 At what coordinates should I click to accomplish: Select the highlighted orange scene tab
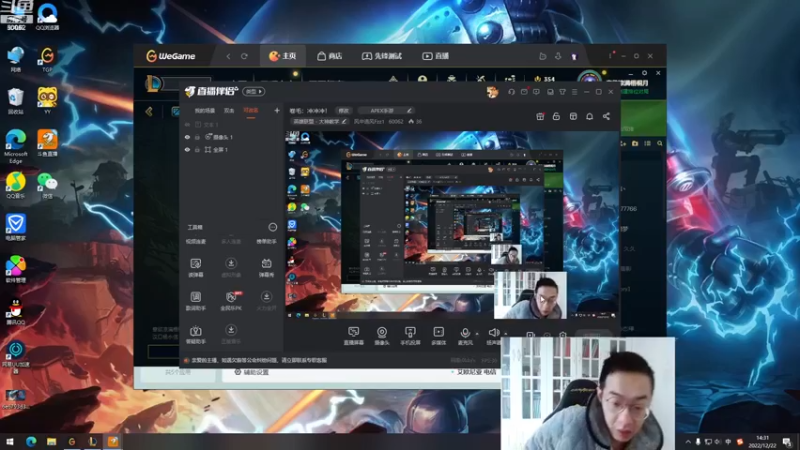coord(251,111)
